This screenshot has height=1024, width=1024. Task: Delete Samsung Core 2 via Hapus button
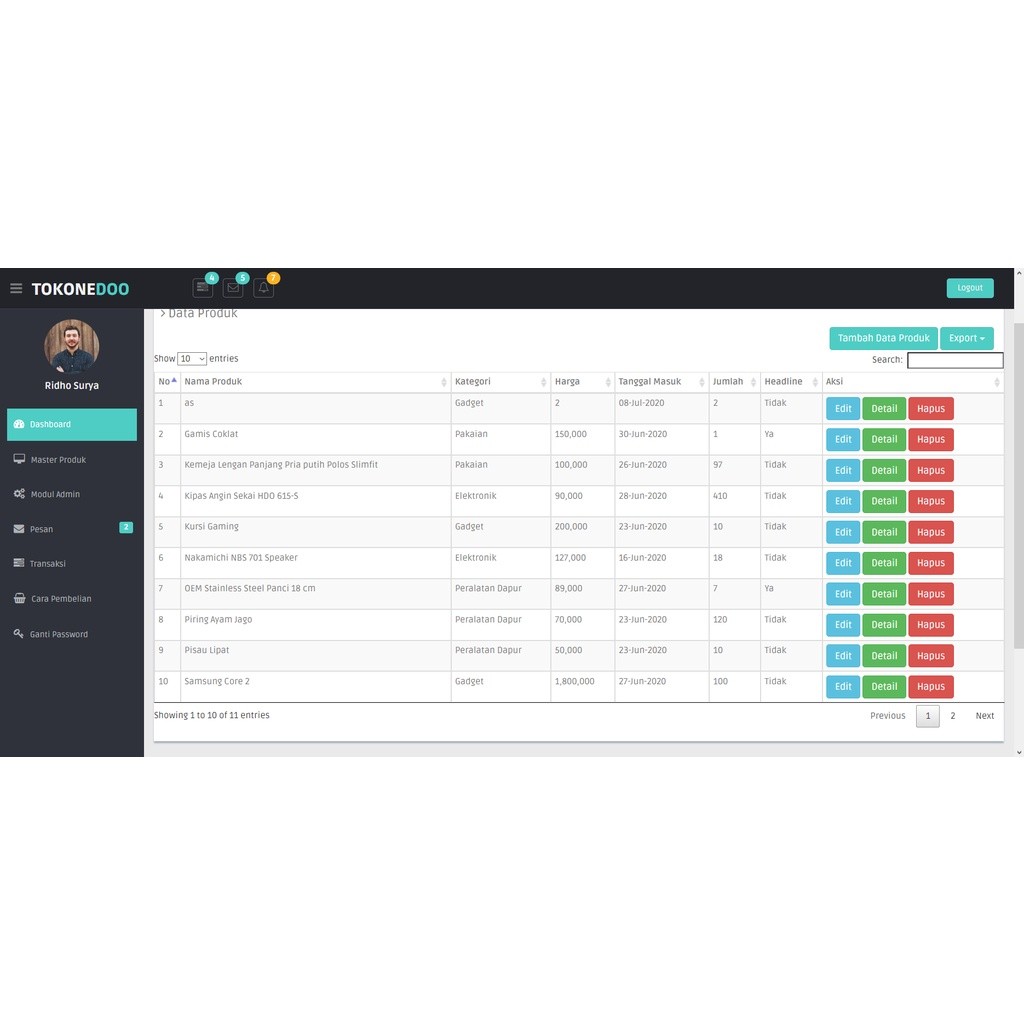click(931, 686)
